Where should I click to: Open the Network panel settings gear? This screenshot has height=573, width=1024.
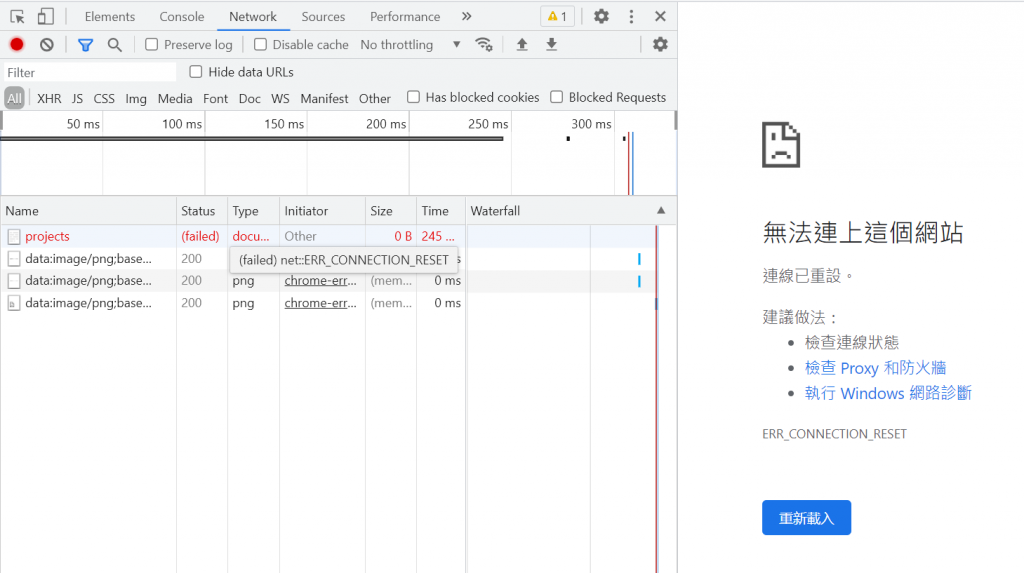pos(660,44)
